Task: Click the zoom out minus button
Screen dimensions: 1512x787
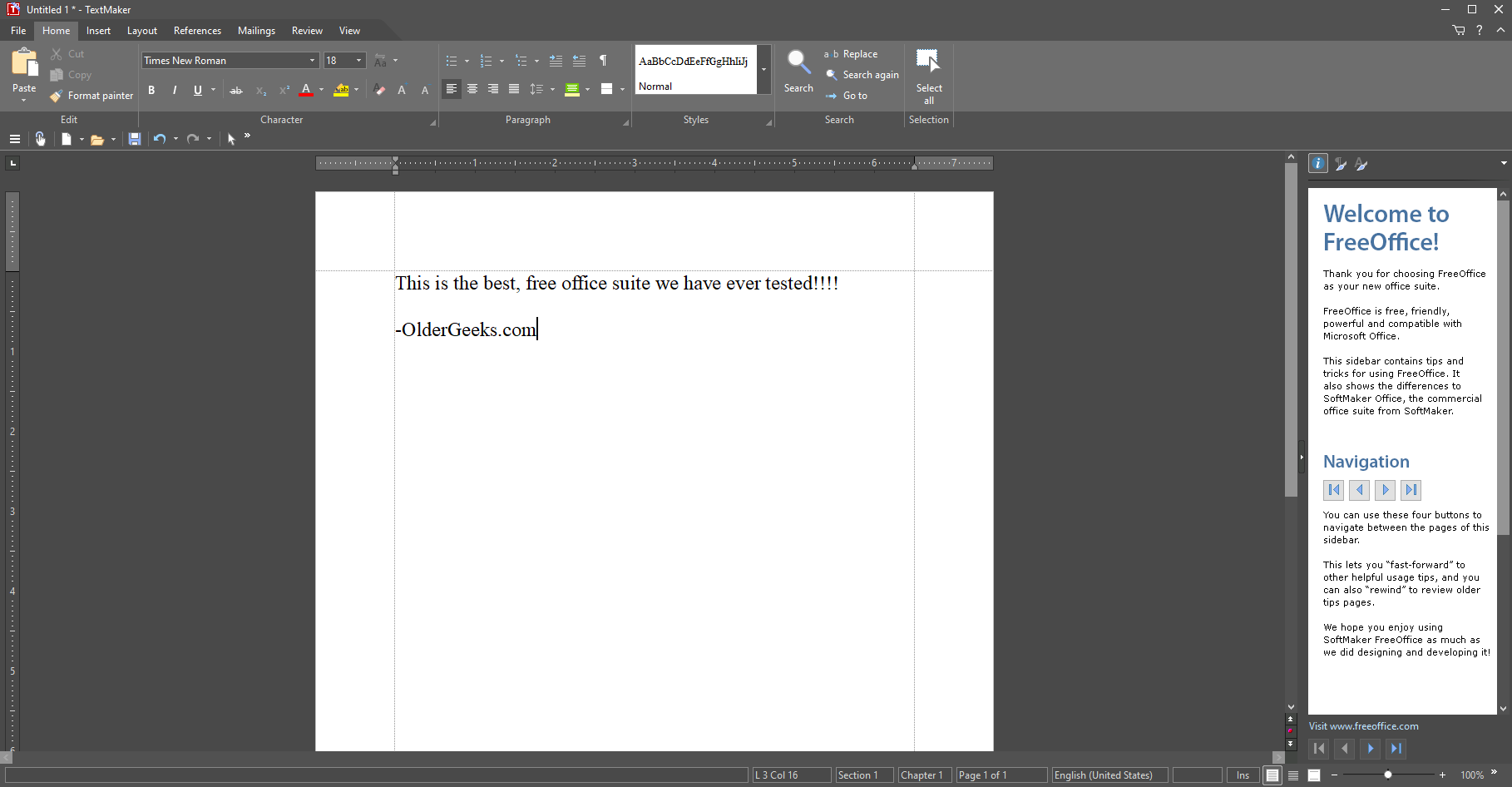Action: point(1334,775)
